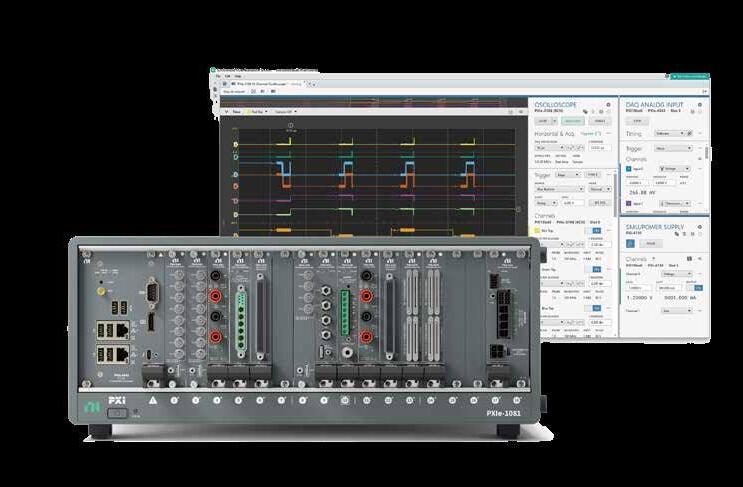Open the DAQ Input 0 Voltage type dropdown
This screenshot has height=487, width=743.
click(x=675, y=169)
